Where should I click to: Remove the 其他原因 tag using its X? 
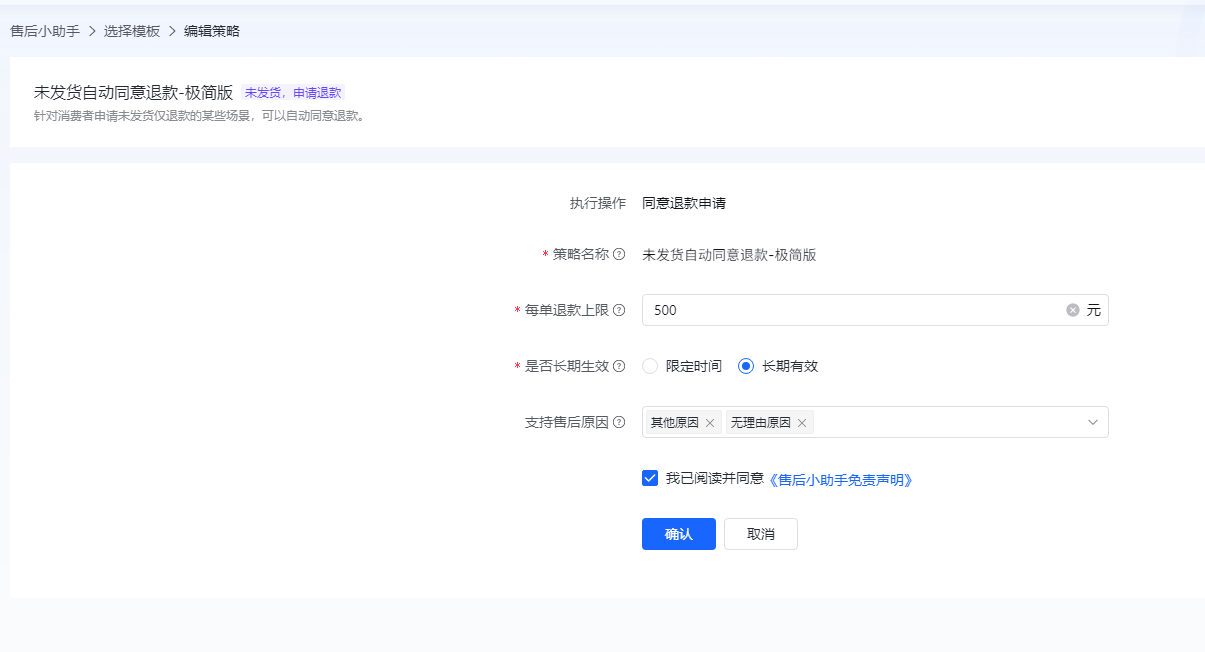(710, 423)
